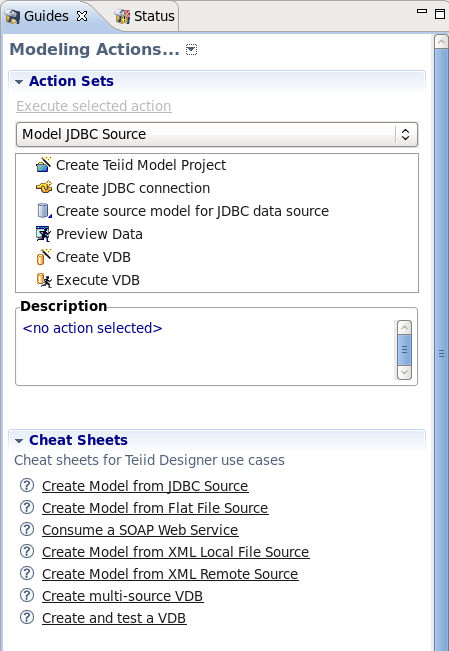Close the Guides tab
The height and width of the screenshot is (651, 449).
[x=82, y=16]
